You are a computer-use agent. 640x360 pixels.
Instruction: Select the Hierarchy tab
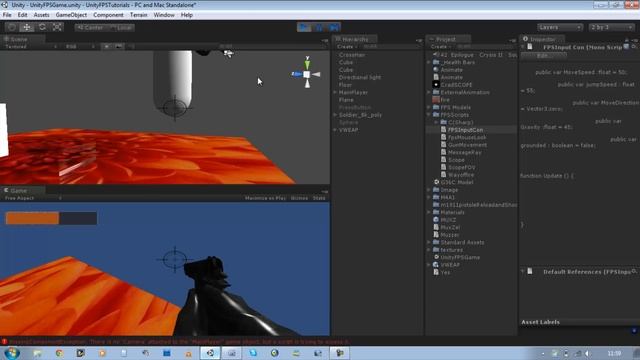pos(355,39)
